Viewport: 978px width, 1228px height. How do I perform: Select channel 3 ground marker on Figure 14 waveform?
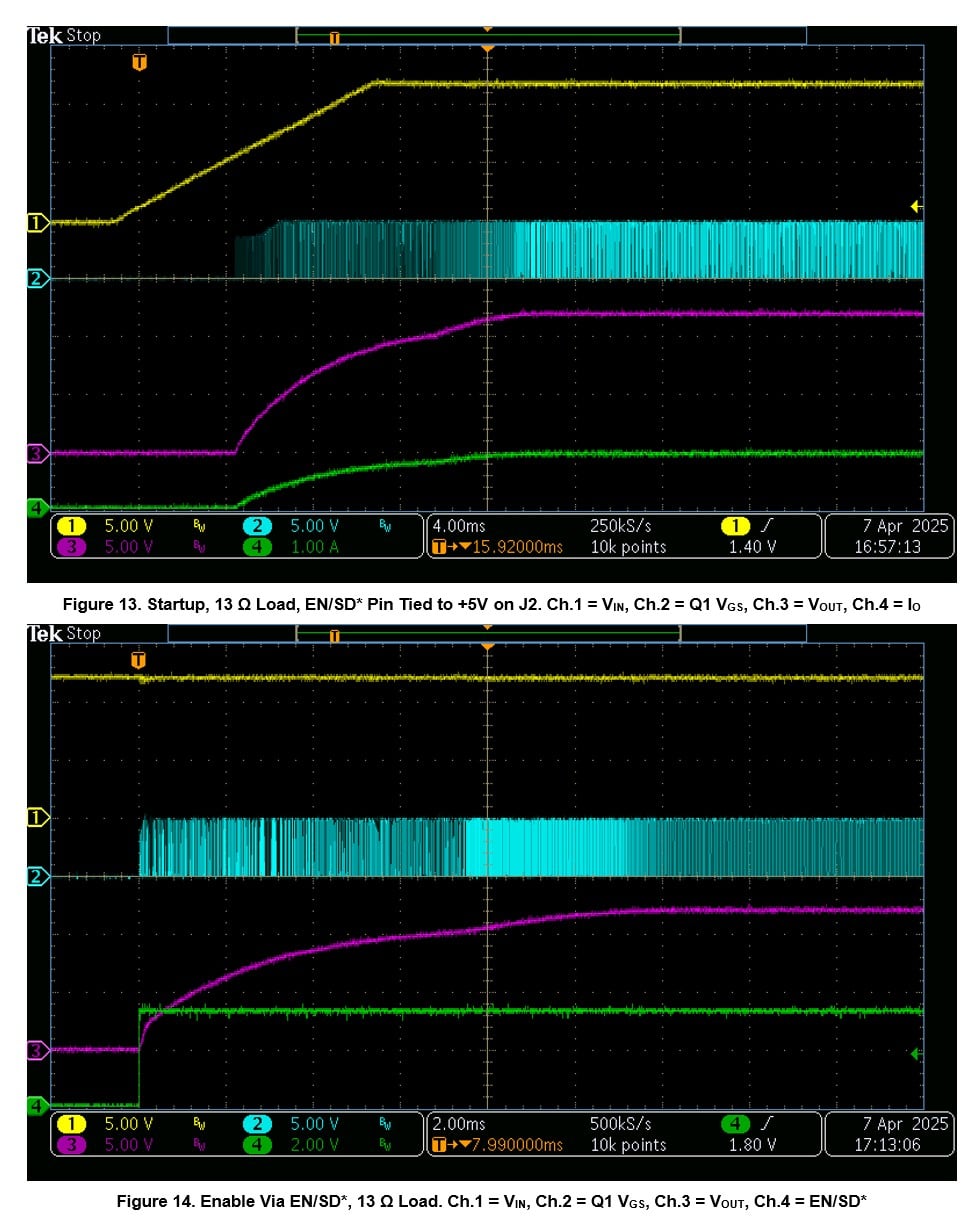coord(37,1050)
